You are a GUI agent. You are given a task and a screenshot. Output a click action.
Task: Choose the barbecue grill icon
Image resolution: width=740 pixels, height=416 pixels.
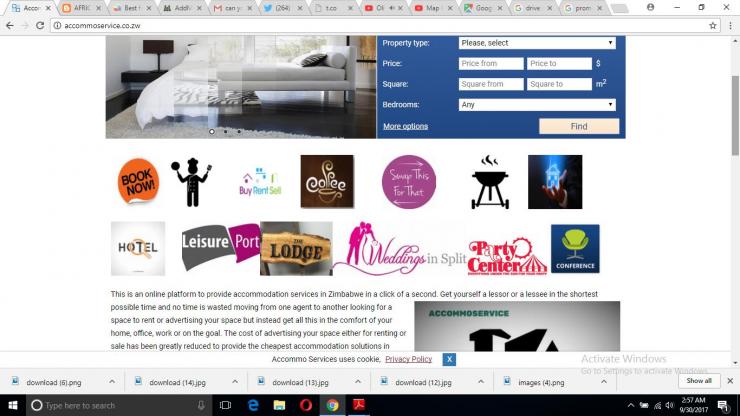click(x=490, y=182)
